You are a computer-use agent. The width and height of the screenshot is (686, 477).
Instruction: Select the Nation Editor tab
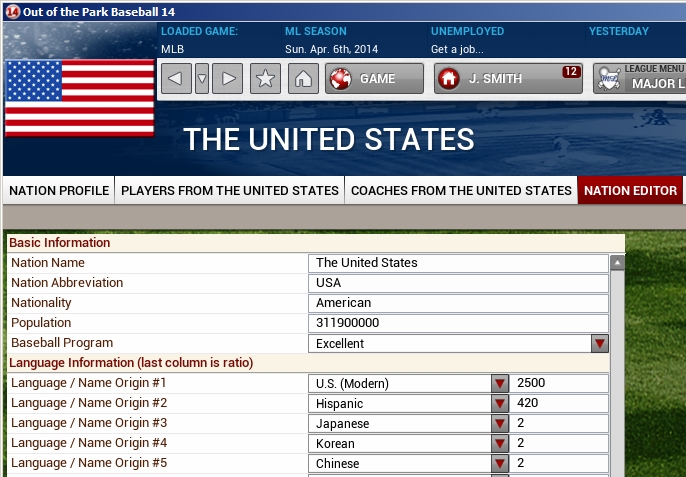point(630,190)
